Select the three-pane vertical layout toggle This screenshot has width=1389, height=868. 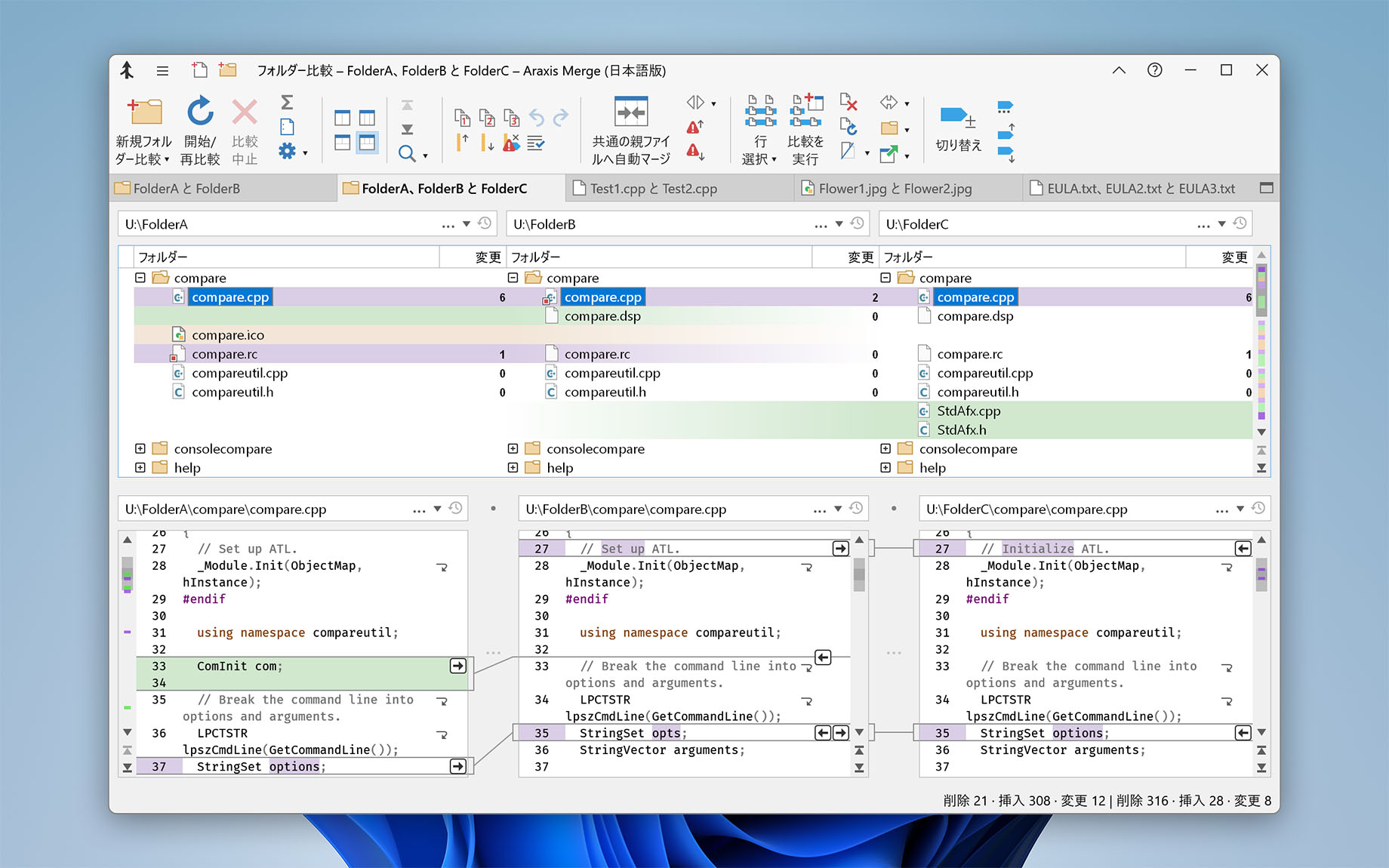pyautogui.click(x=367, y=118)
